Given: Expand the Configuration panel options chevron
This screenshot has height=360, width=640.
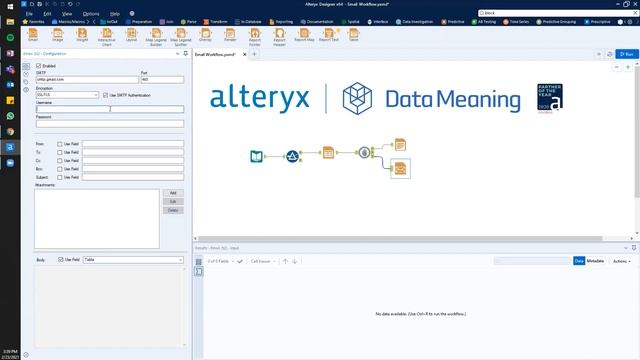Looking at the screenshot, I should tap(178, 53).
